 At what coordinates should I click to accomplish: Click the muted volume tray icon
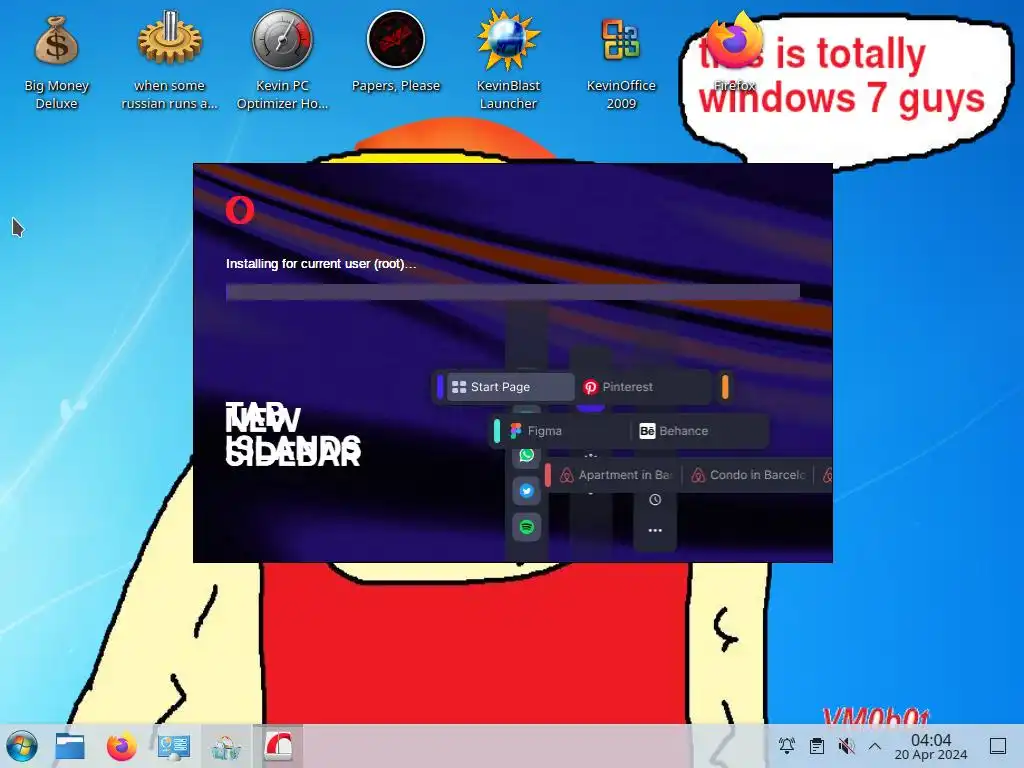tap(846, 746)
